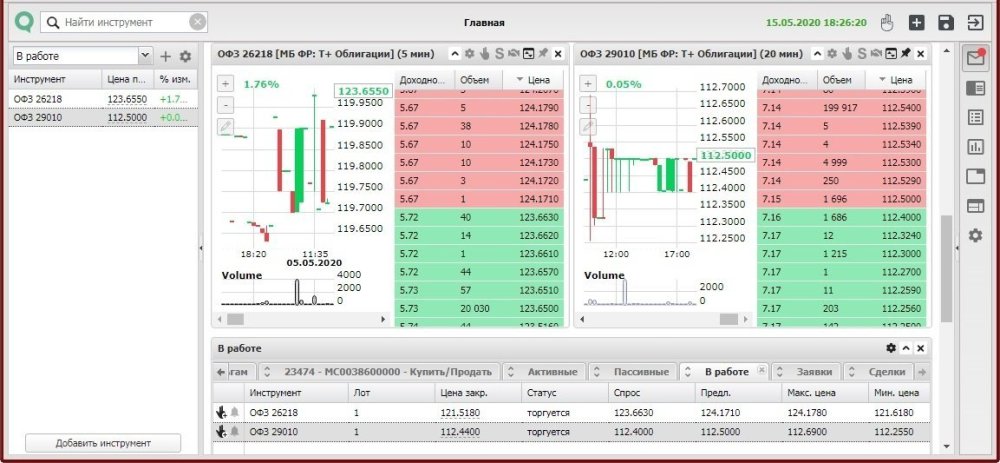Open settings gear in right sidebar

pyautogui.click(x=975, y=235)
